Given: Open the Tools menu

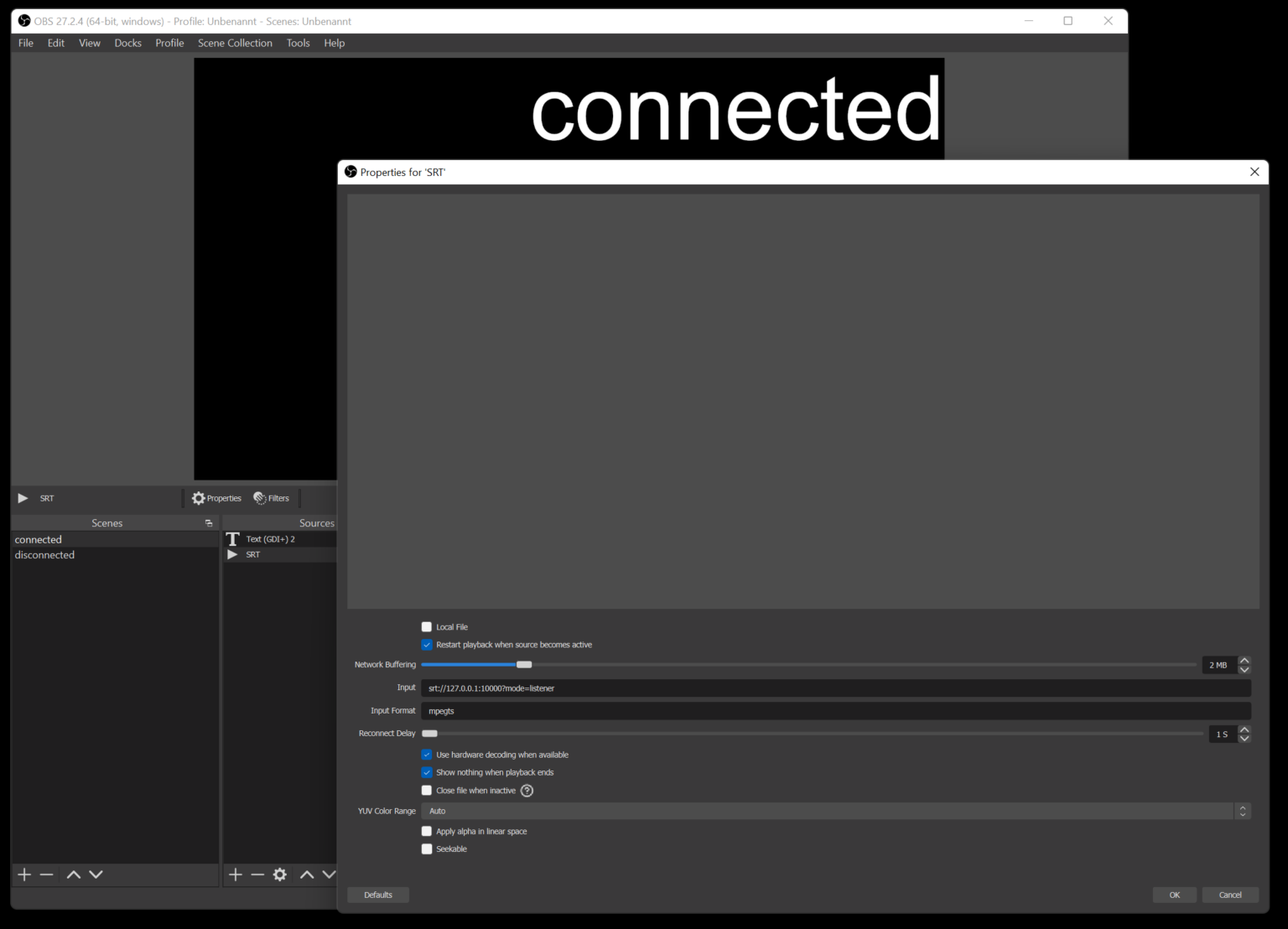Looking at the screenshot, I should pyautogui.click(x=298, y=43).
